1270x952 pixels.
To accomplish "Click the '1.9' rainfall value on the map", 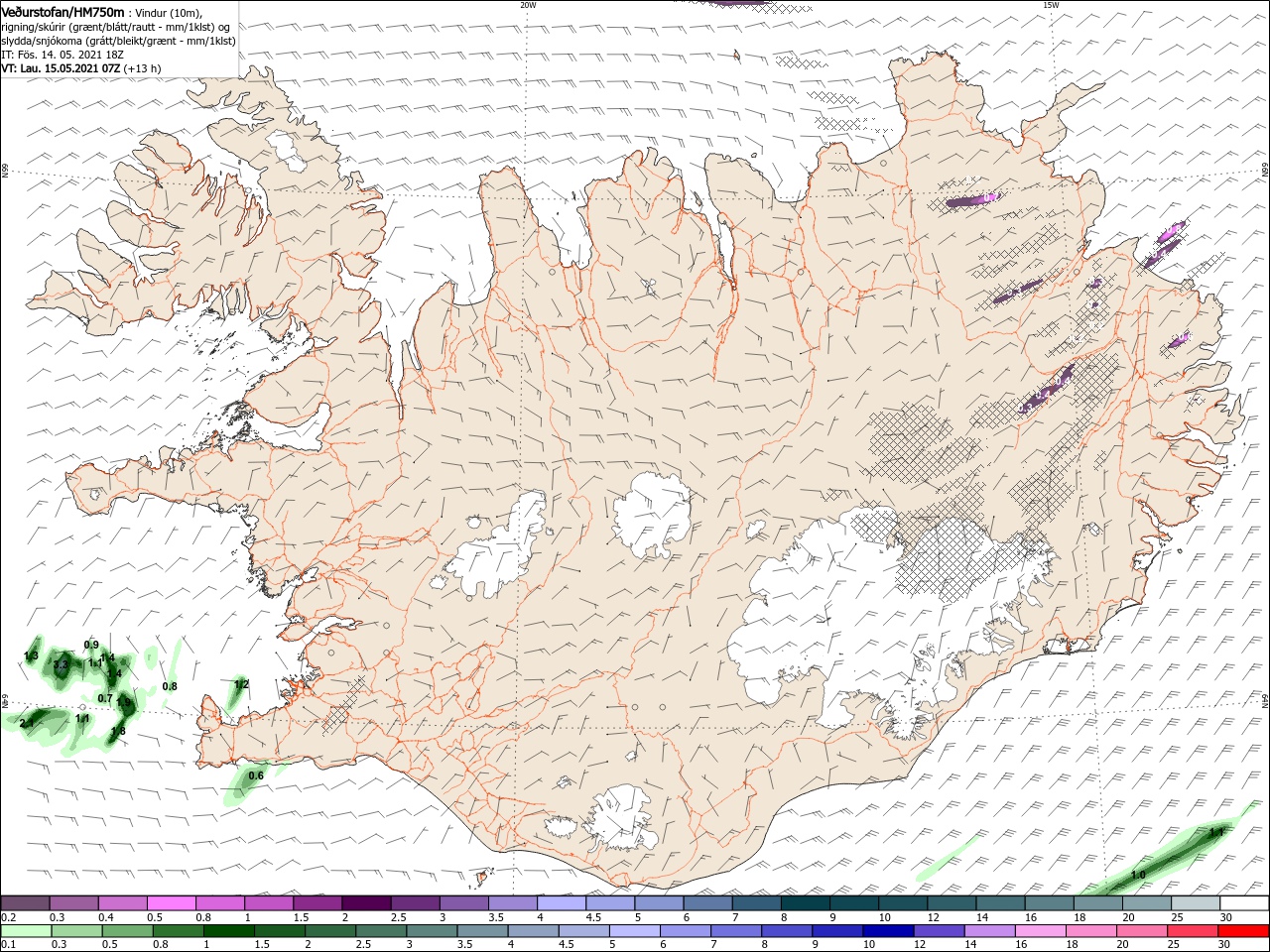I will (124, 701).
